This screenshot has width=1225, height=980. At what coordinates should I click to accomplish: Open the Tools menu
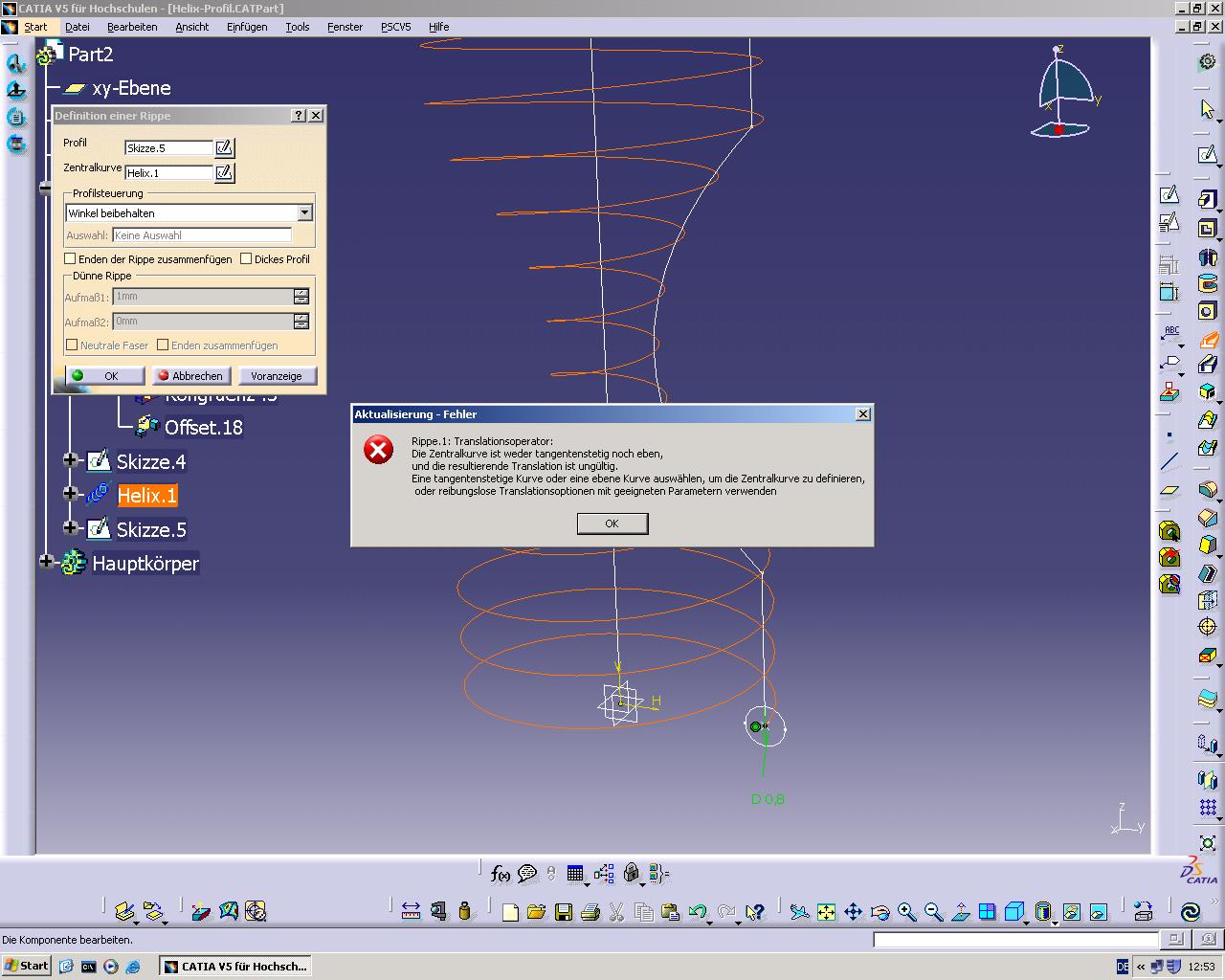(x=298, y=27)
